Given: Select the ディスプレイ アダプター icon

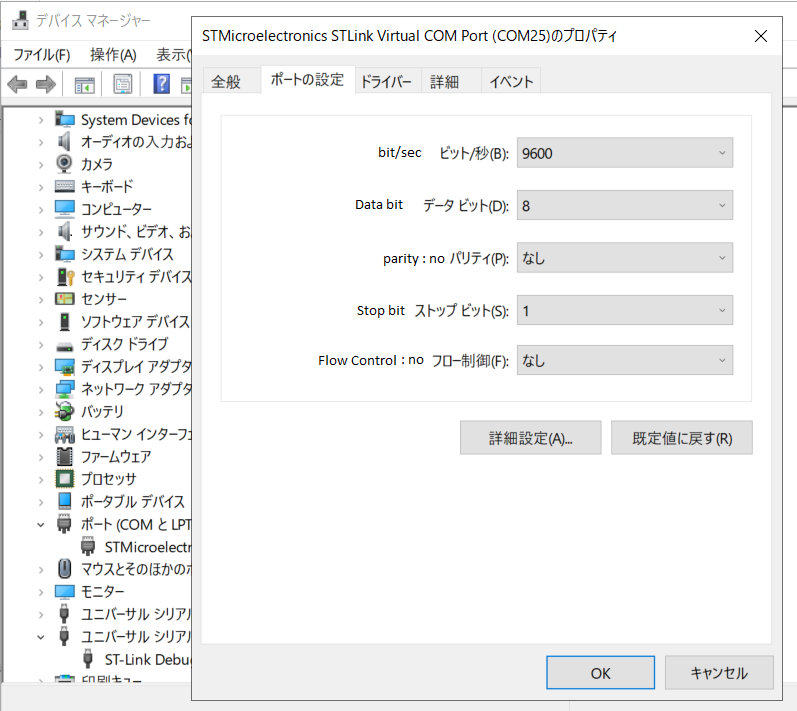Looking at the screenshot, I should [x=65, y=366].
